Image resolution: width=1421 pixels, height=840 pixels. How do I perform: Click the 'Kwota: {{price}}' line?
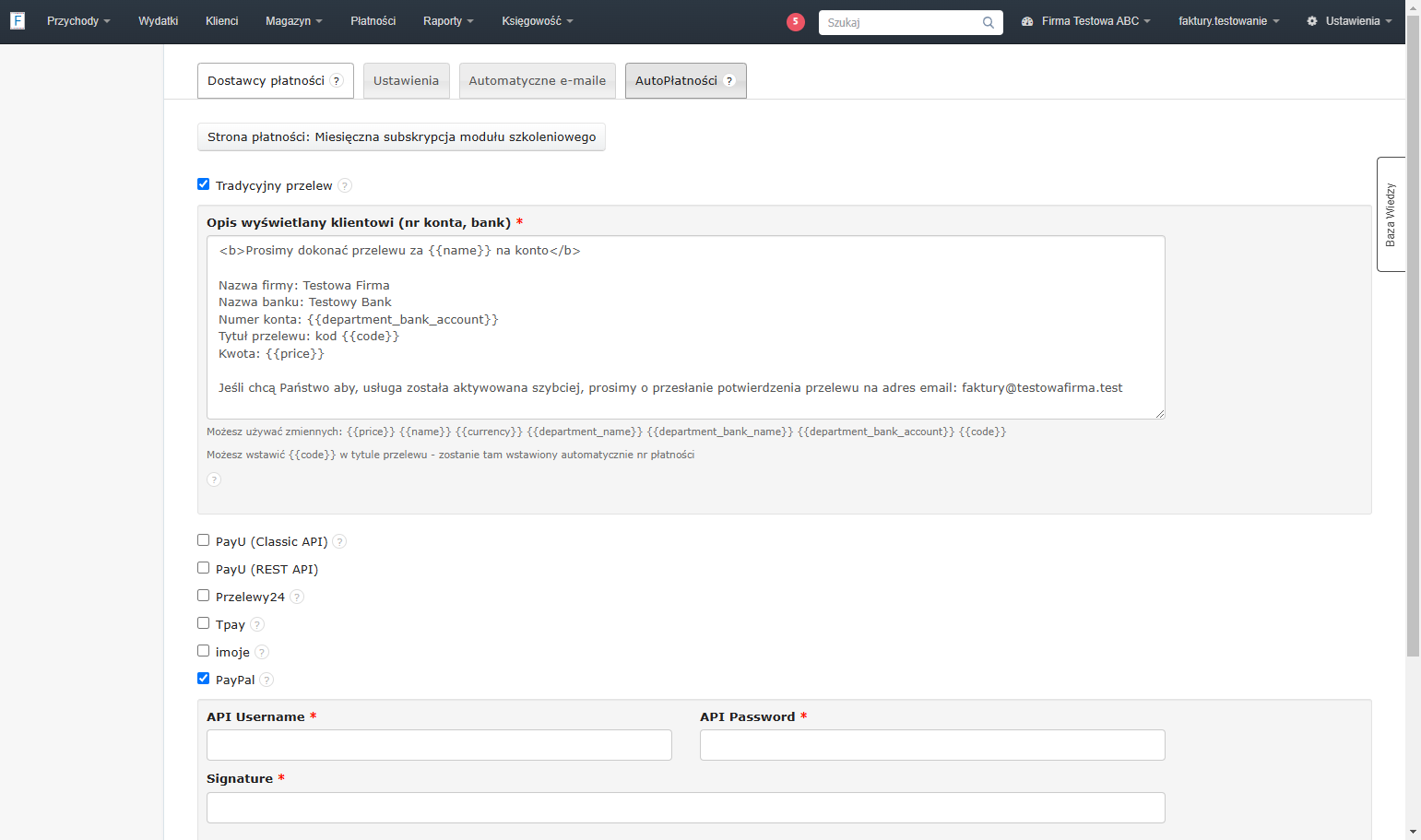[x=271, y=354]
